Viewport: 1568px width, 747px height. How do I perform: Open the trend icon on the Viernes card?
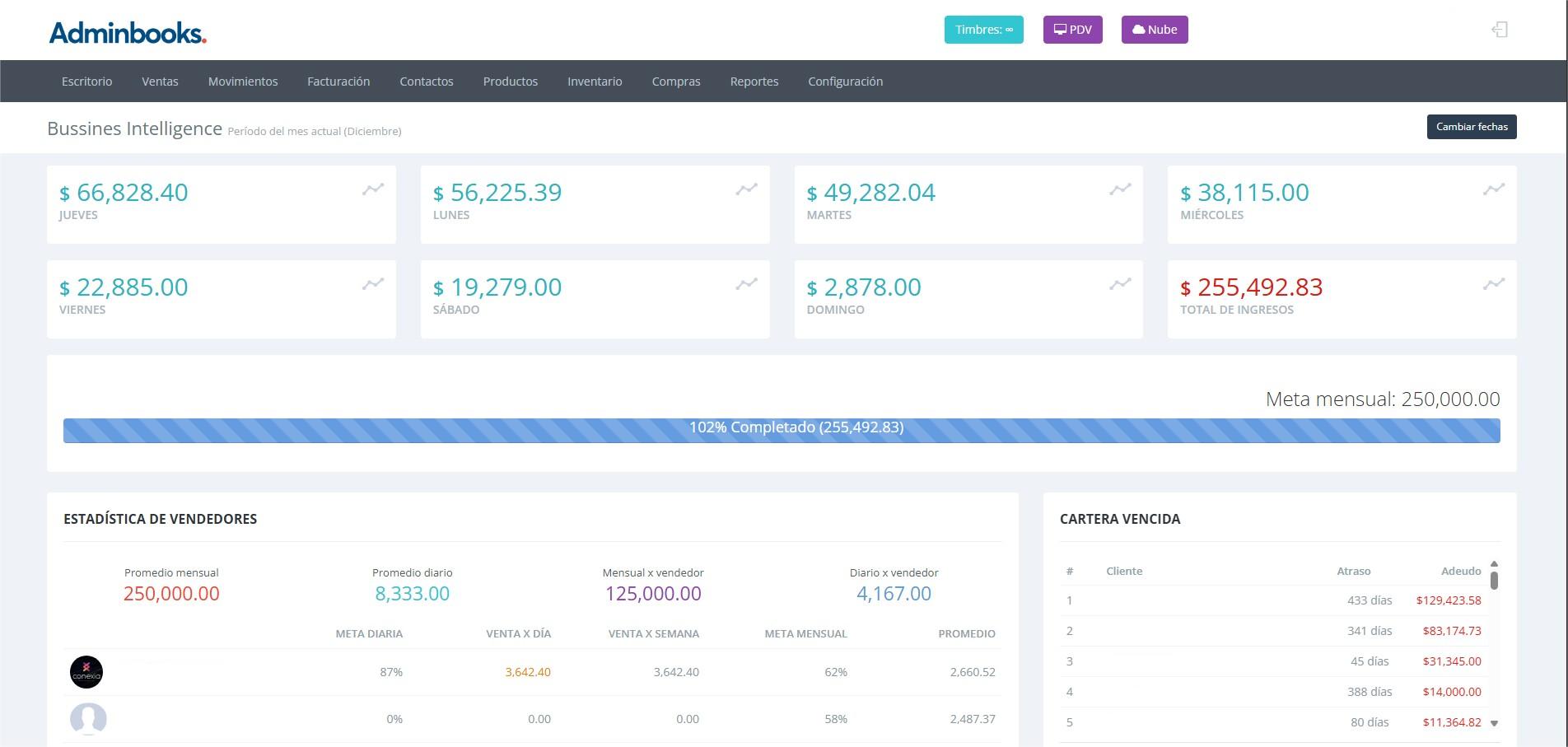tap(373, 284)
